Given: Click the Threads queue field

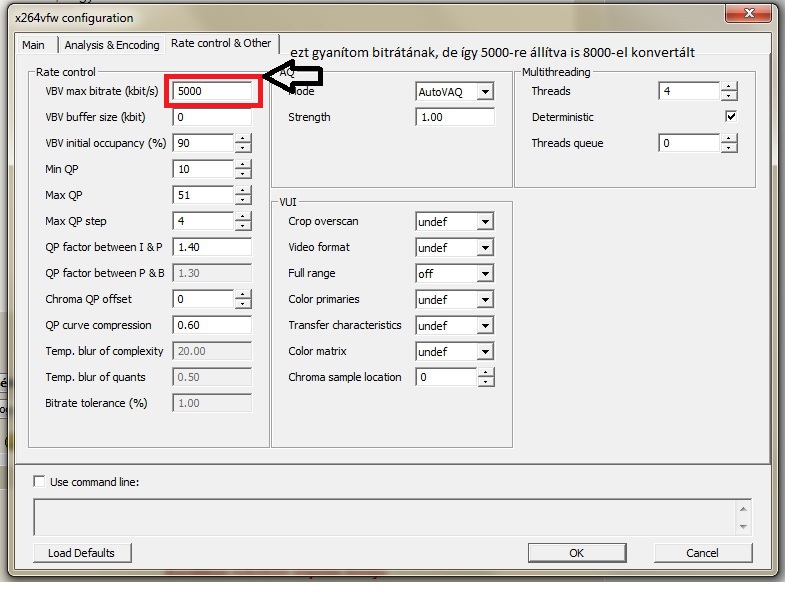Looking at the screenshot, I should point(689,143).
